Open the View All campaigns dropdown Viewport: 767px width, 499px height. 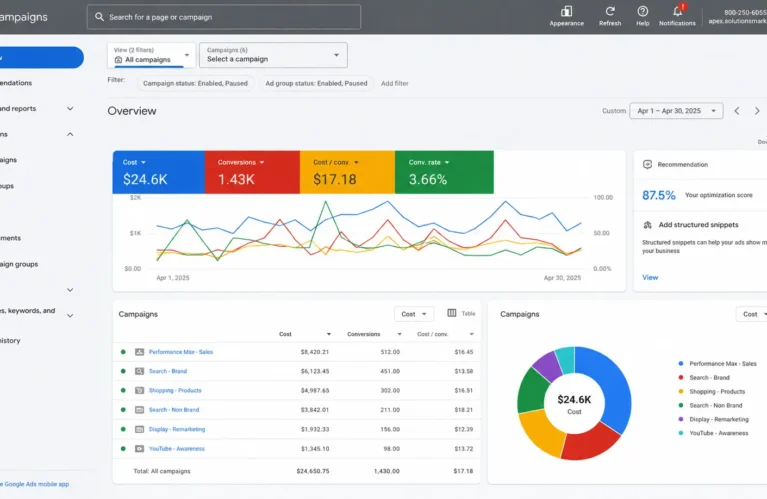[x=152, y=55]
